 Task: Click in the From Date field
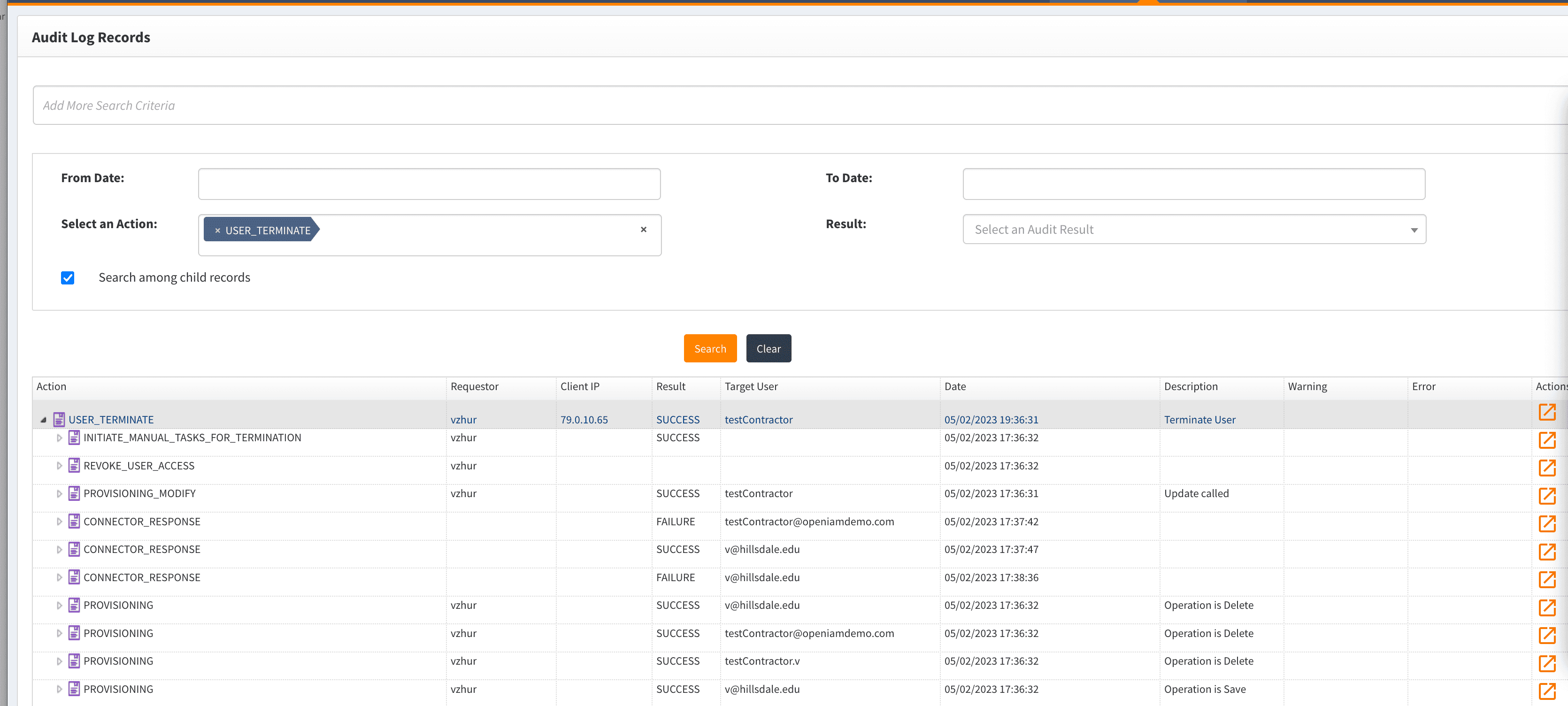point(429,184)
